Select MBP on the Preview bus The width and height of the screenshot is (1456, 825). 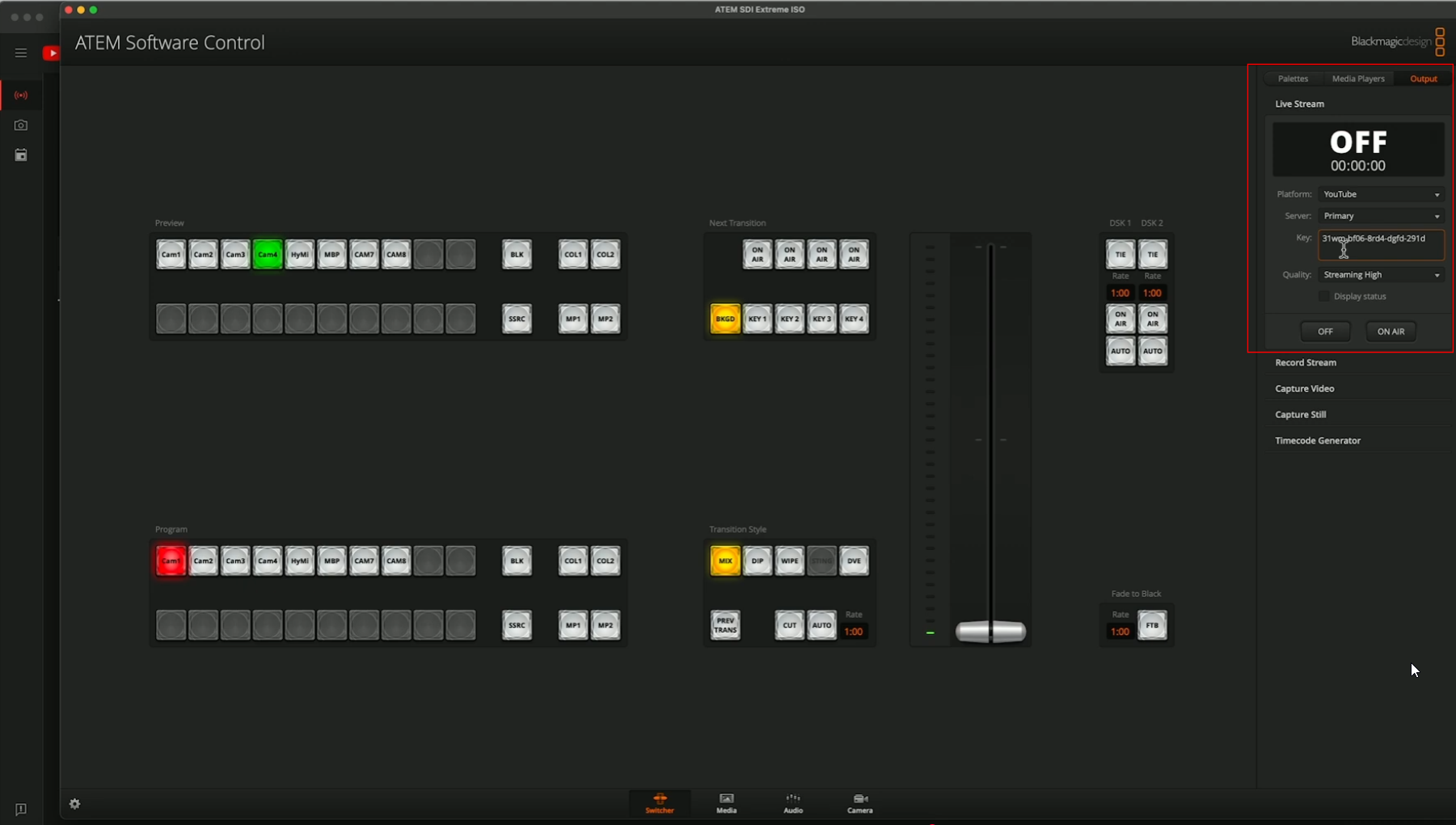(332, 255)
